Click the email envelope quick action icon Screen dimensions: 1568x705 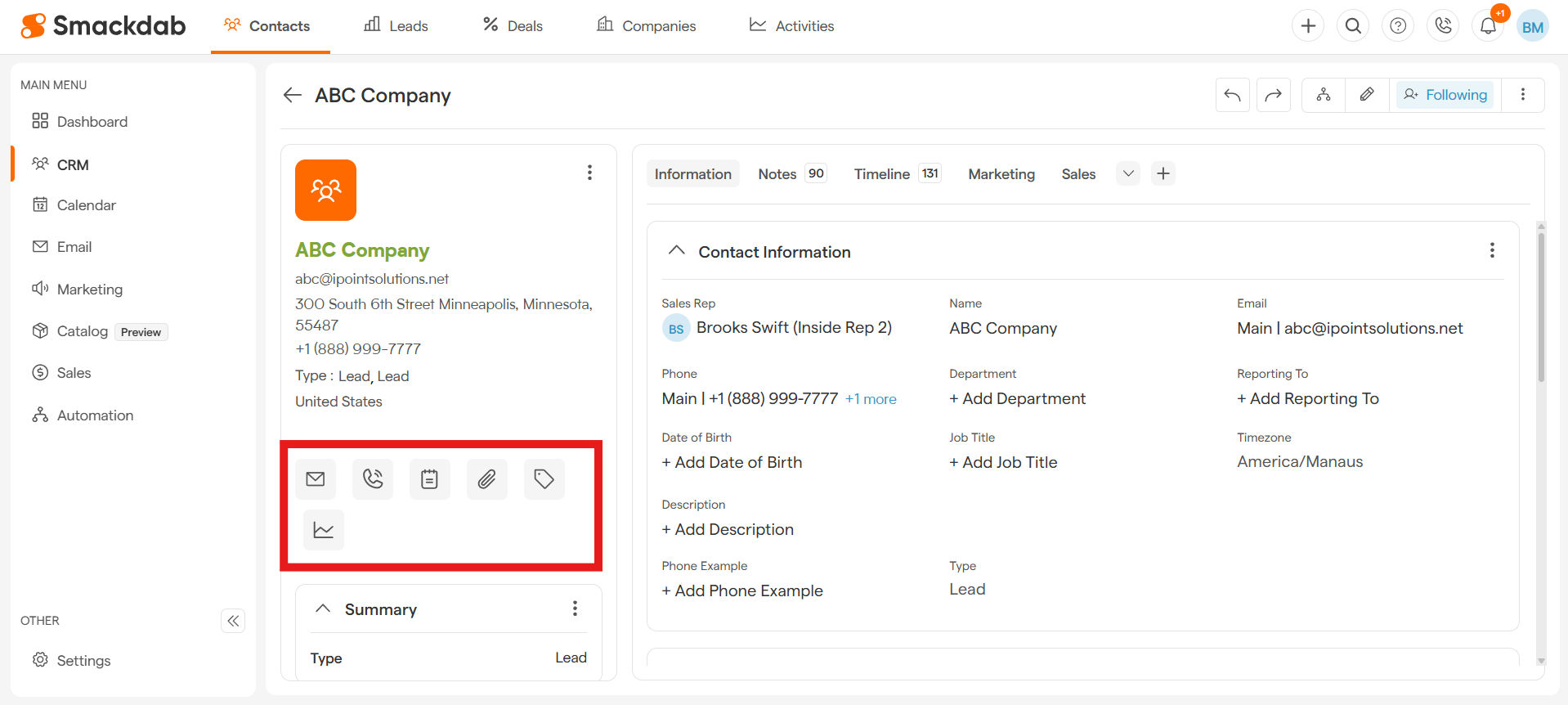[x=316, y=479]
